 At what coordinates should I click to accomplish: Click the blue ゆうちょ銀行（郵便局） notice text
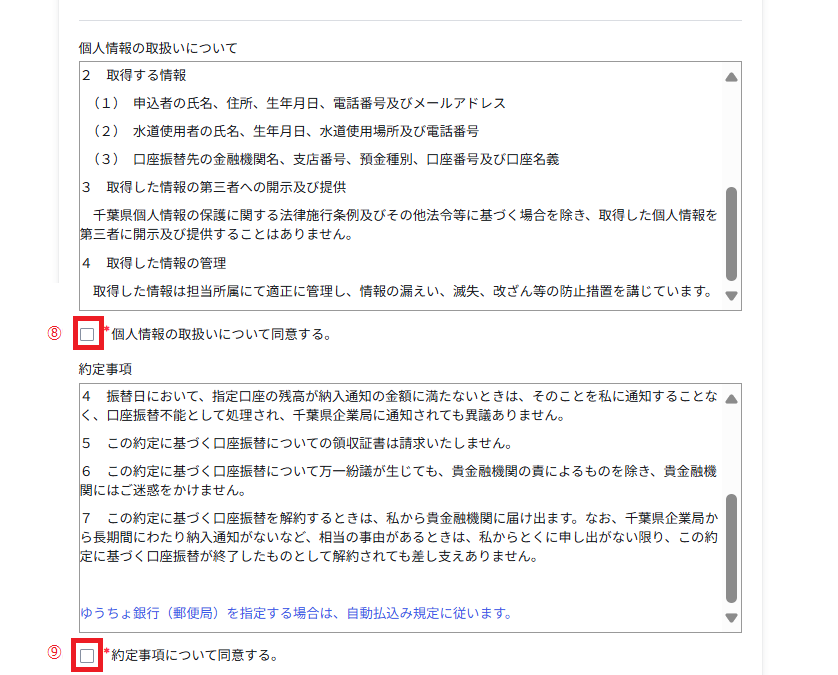(296, 613)
